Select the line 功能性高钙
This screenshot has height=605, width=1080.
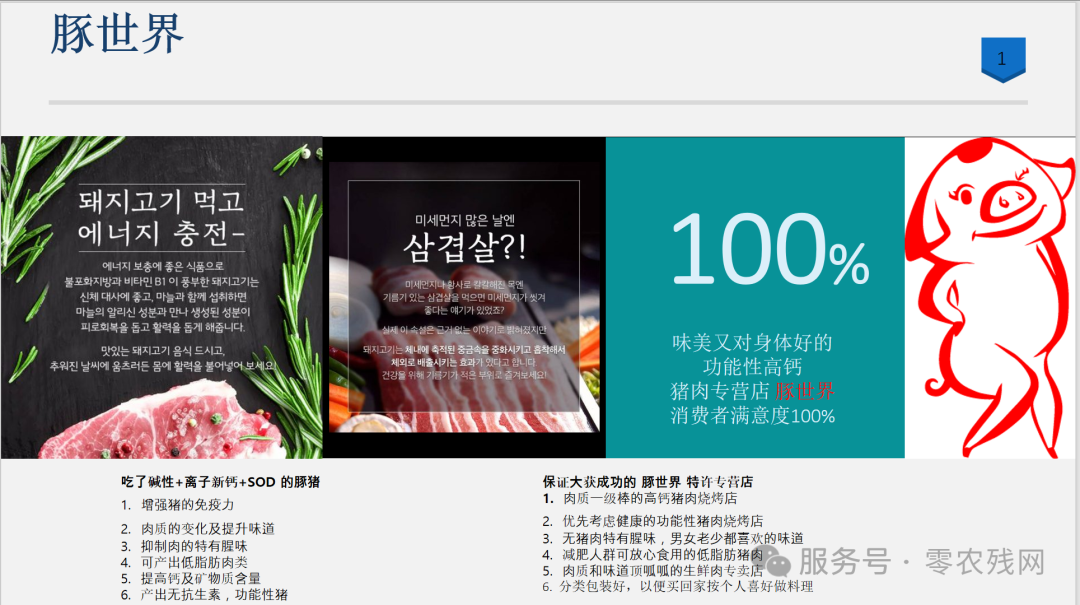click(752, 367)
